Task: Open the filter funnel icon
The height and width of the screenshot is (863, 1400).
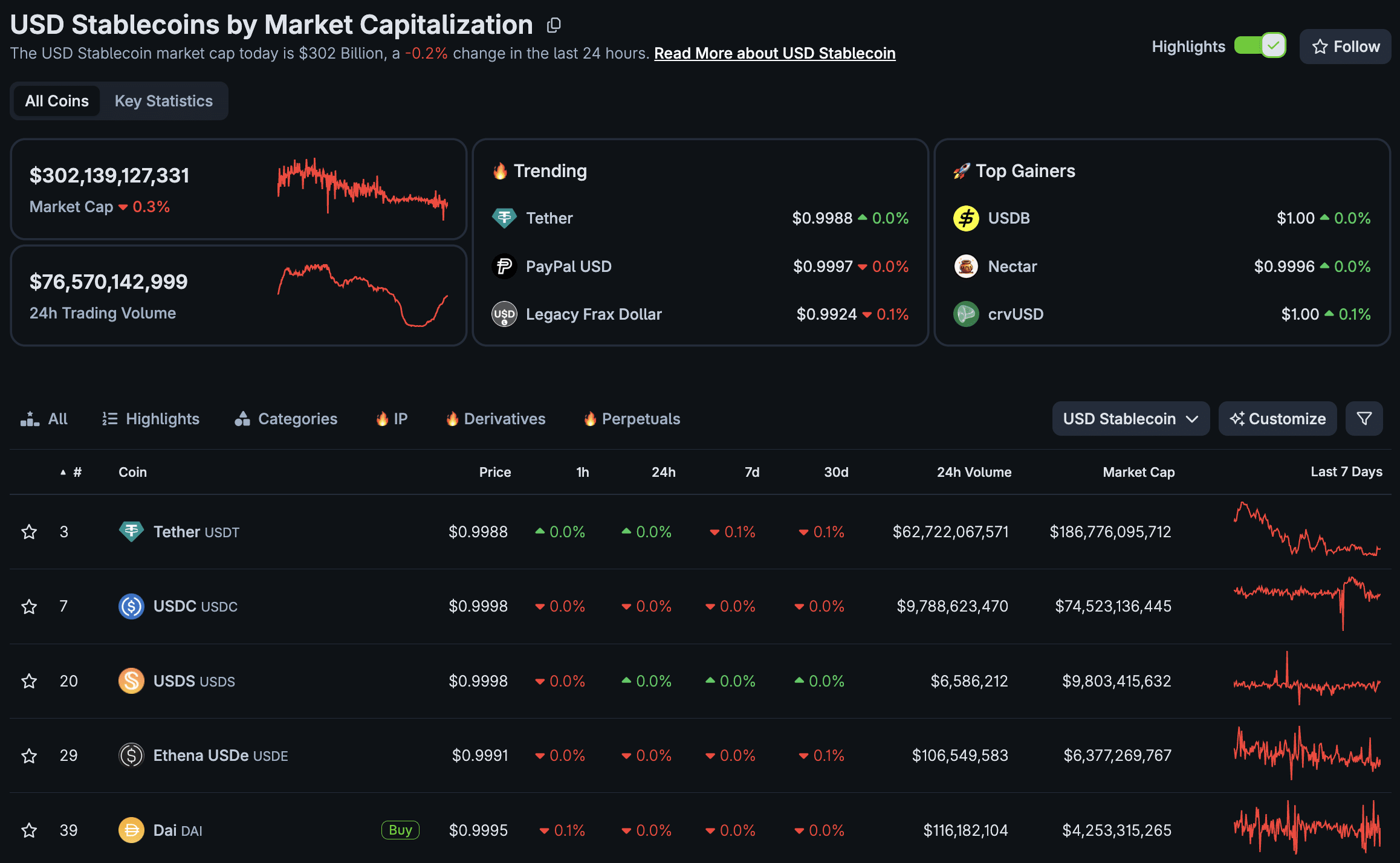Action: (x=1364, y=418)
